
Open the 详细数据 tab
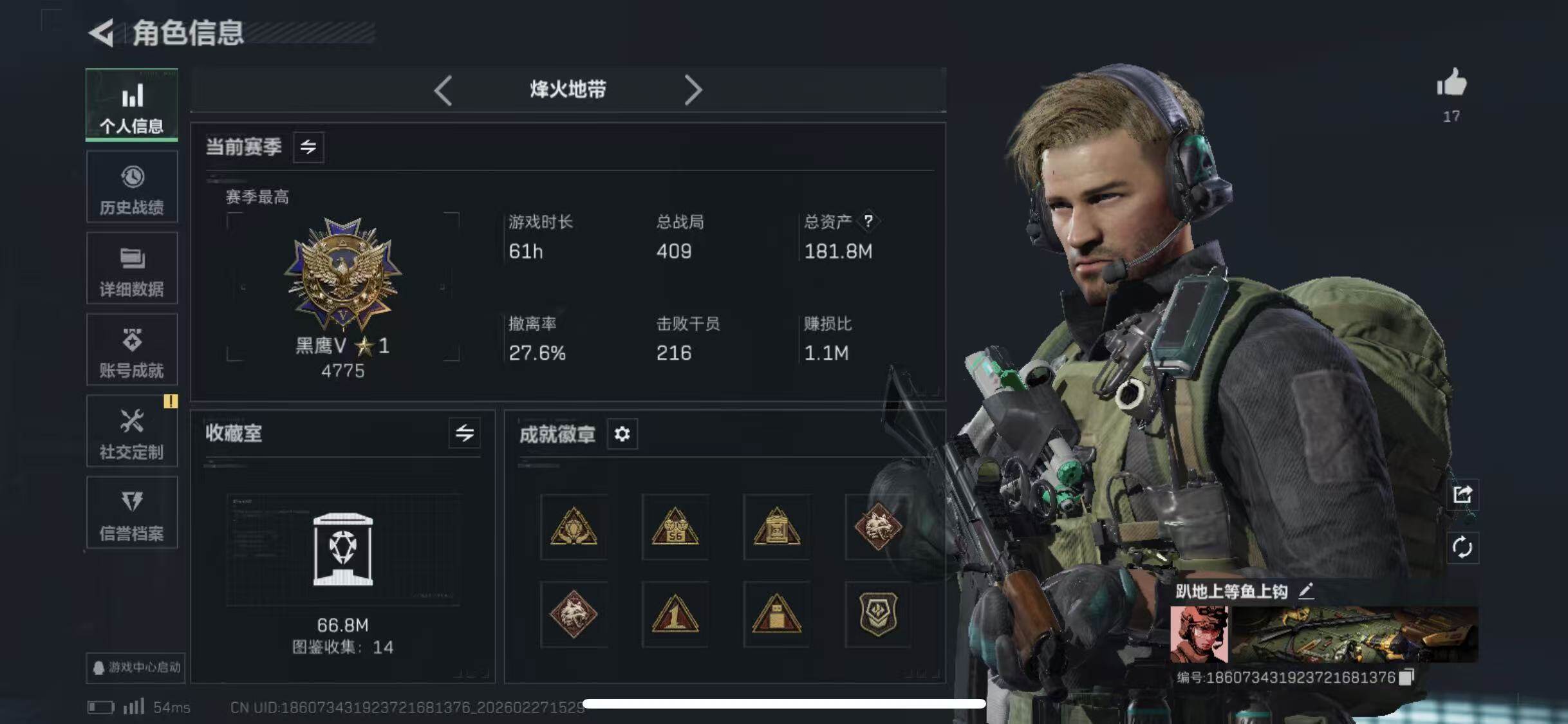pos(132,268)
